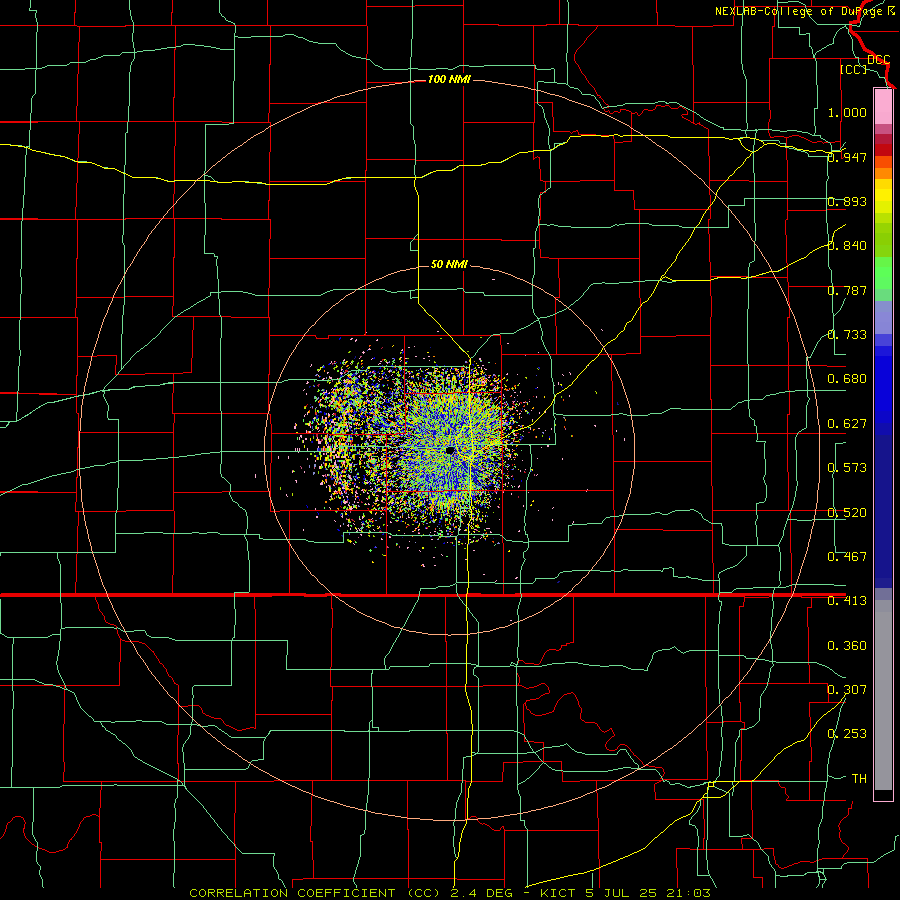The height and width of the screenshot is (900, 900).
Task: Click the [CC] legend unit label
Action: pos(853,69)
